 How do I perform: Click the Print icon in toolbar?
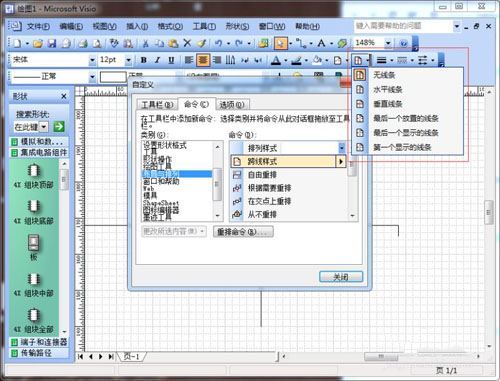(83, 43)
